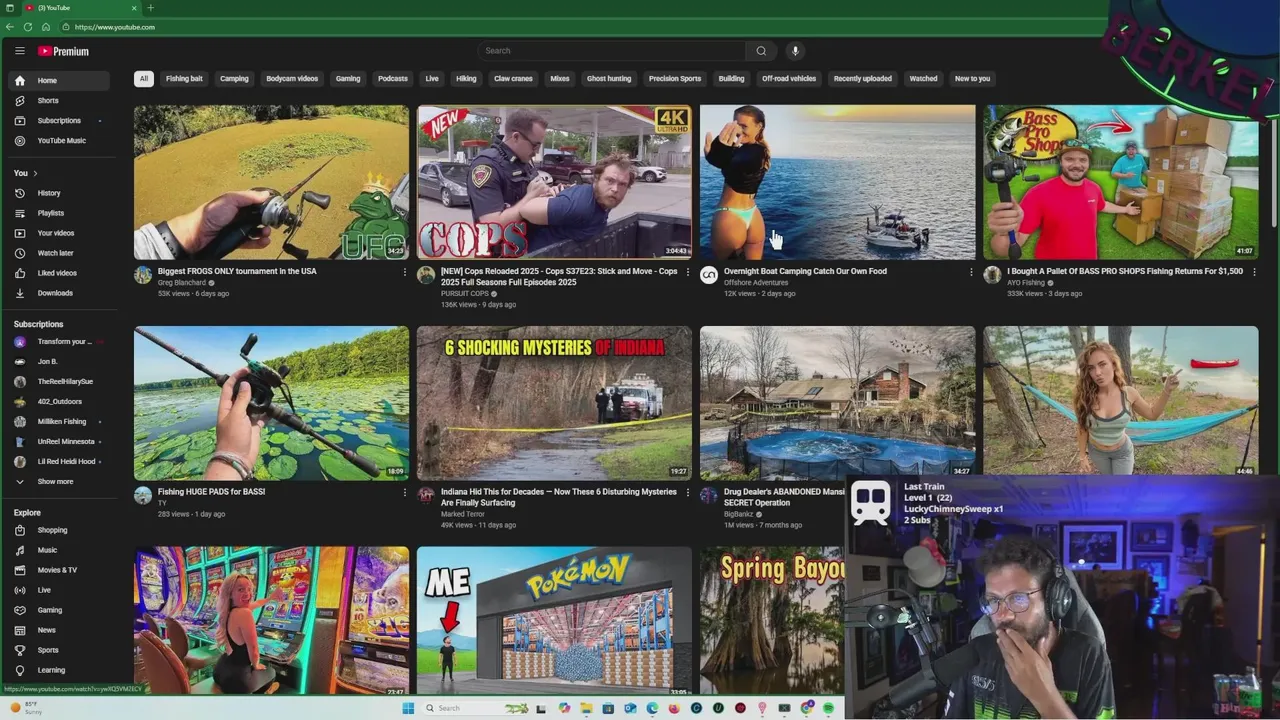
Task: Select the Podcasts filter chip
Action: [x=393, y=79]
